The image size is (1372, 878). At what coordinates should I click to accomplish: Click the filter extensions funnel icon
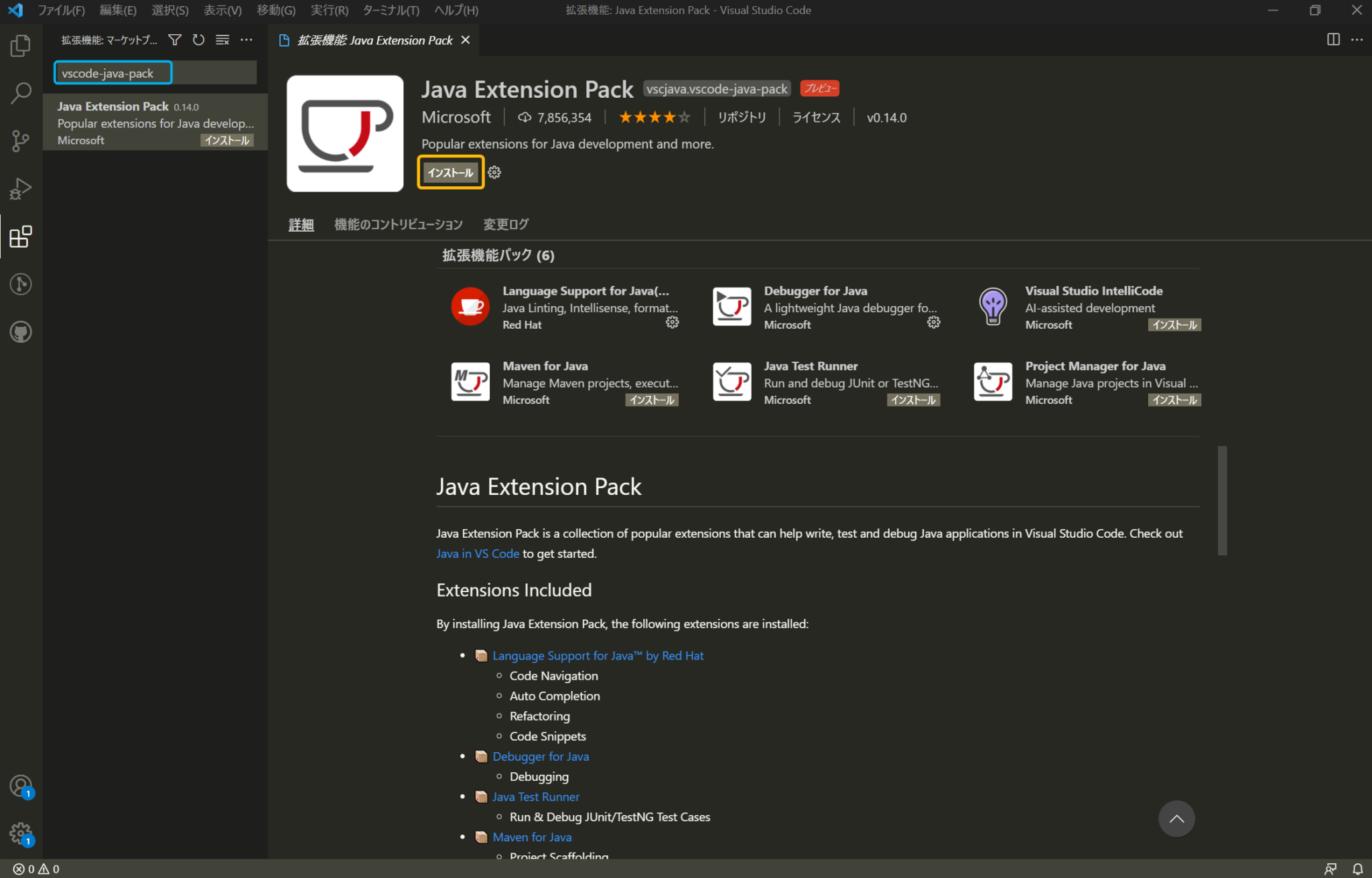175,40
